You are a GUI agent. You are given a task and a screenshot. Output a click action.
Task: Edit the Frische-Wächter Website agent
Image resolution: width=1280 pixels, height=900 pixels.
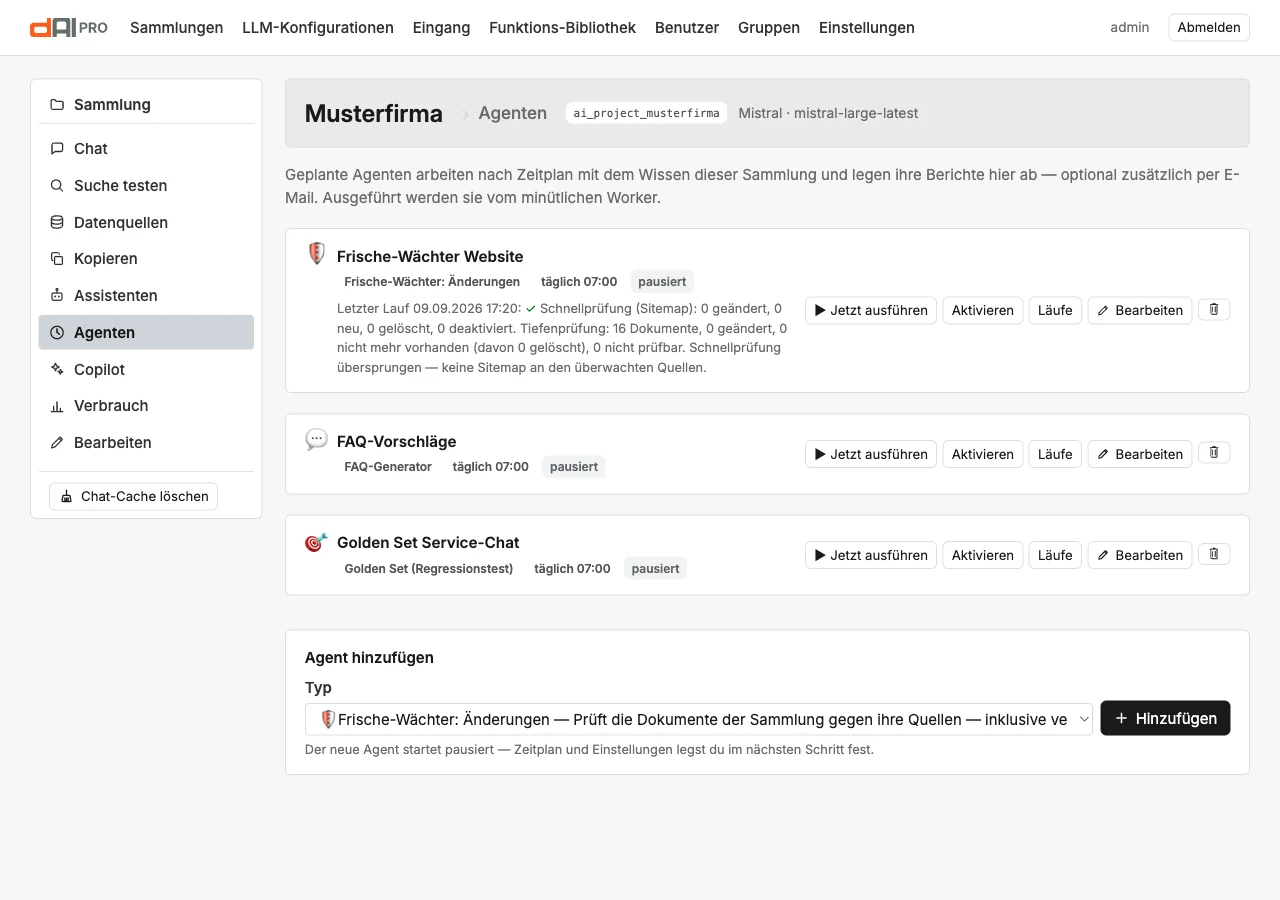tap(1140, 310)
